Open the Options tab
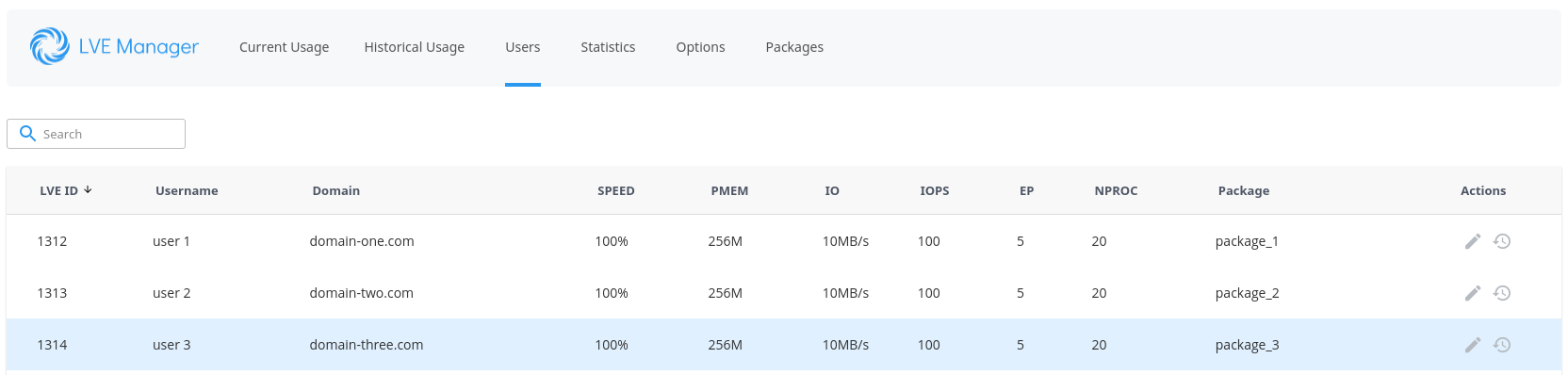Image resolution: width=1568 pixels, height=375 pixels. [x=700, y=47]
